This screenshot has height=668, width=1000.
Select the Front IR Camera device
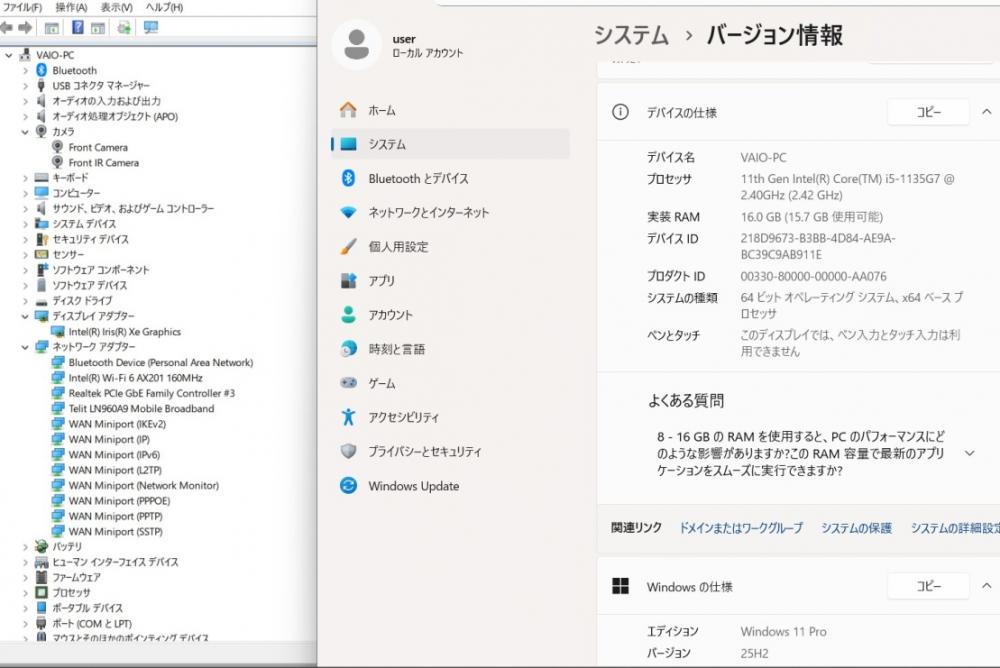tap(103, 163)
